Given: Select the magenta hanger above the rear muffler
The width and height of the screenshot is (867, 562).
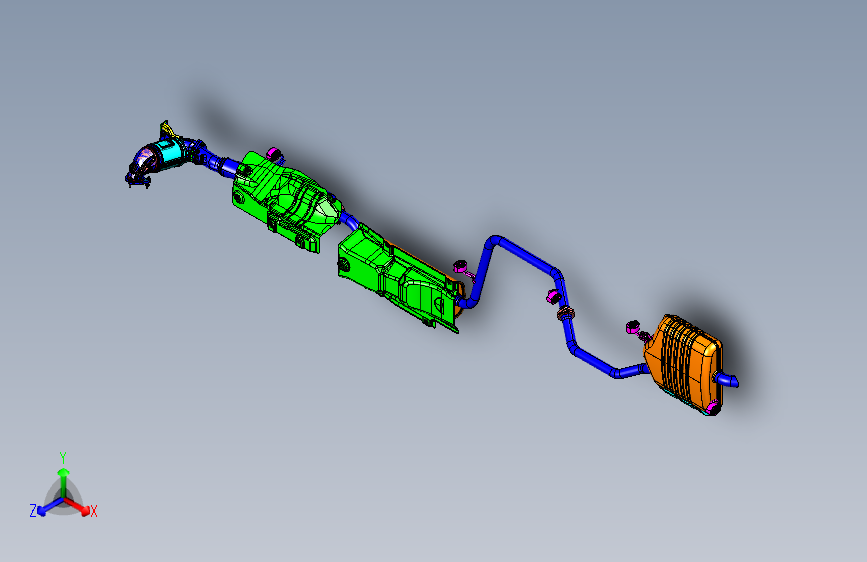Looking at the screenshot, I should point(634,327).
